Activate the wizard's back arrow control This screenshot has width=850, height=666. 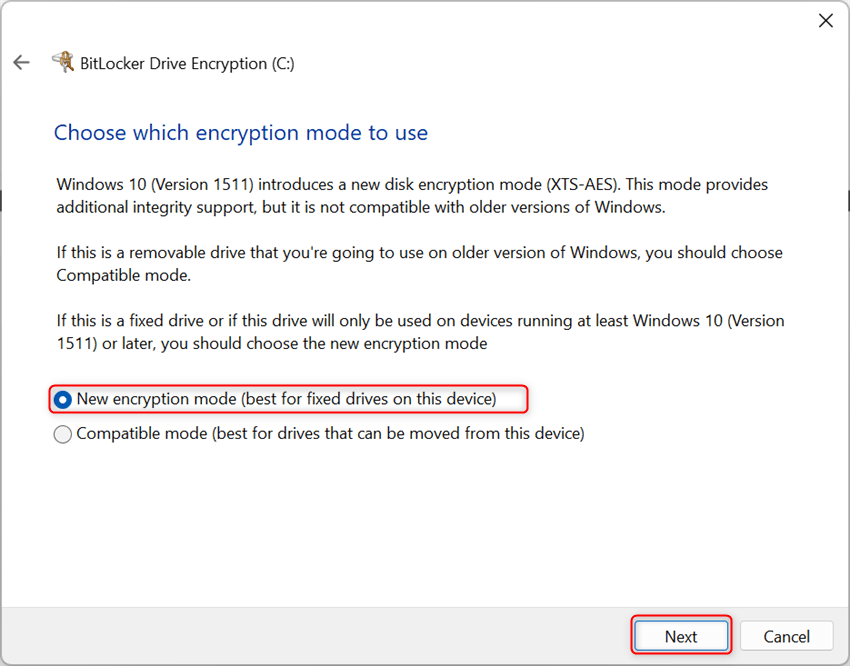21,62
